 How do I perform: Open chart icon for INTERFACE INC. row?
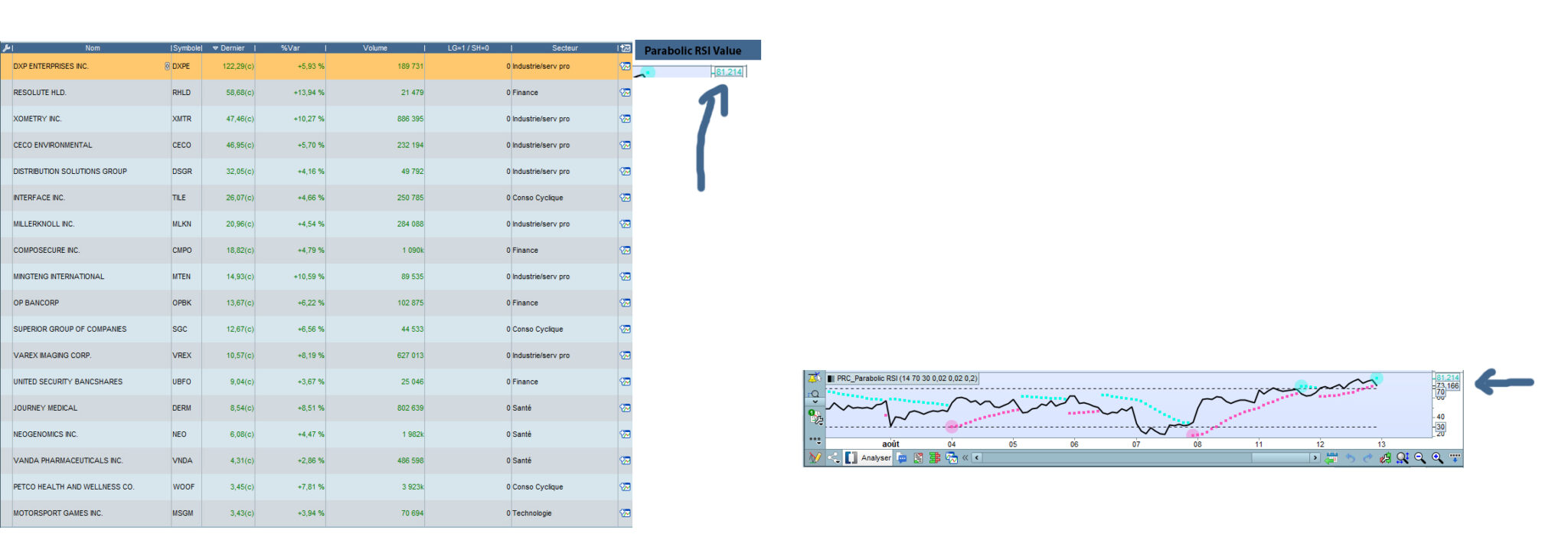626,198
